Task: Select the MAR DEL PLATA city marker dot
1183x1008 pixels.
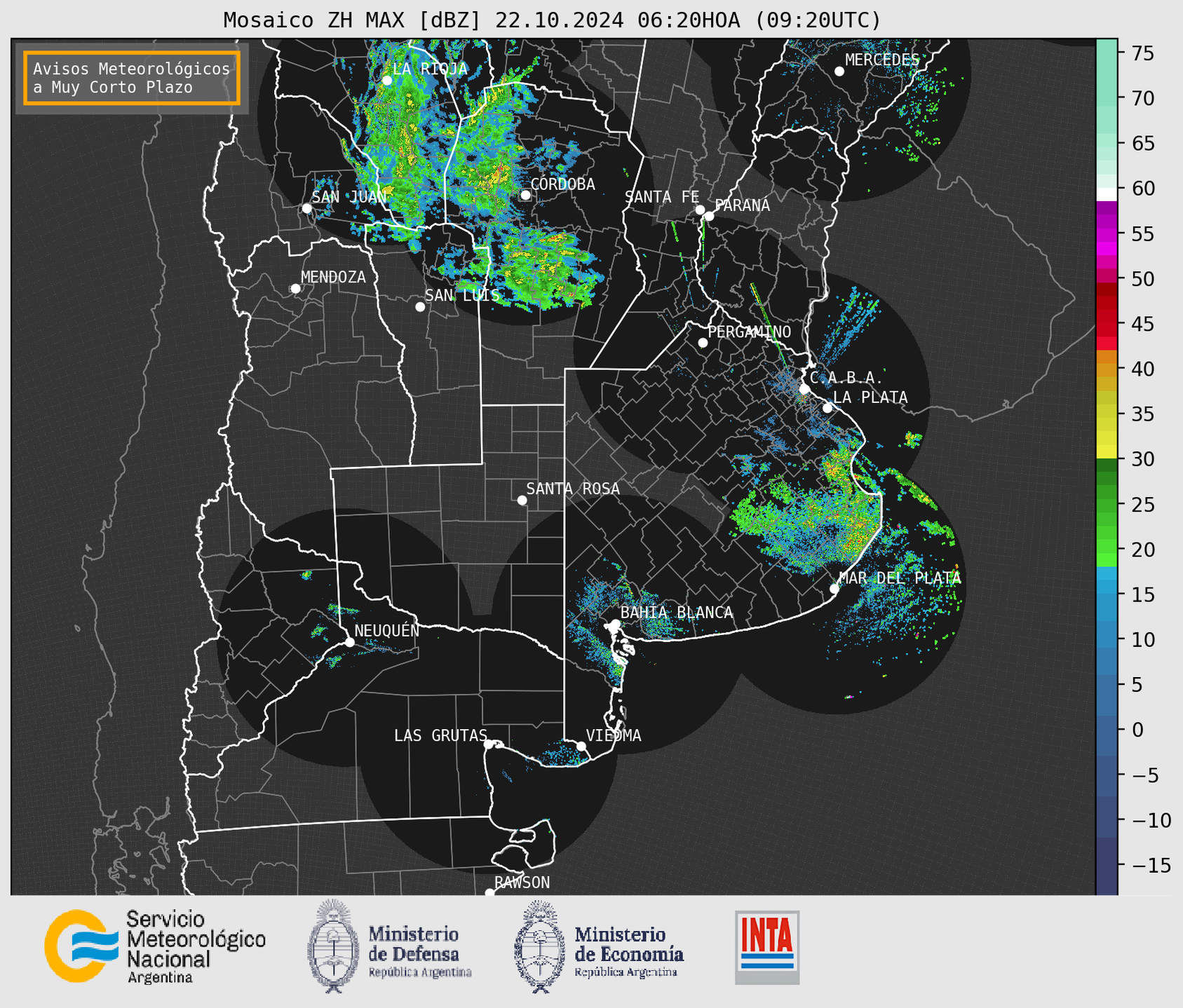Action: coord(834,589)
